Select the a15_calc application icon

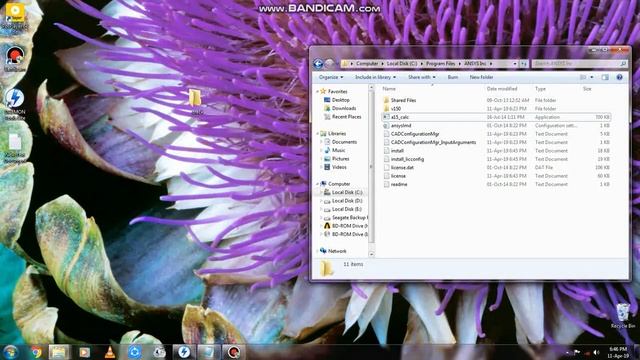(386, 117)
